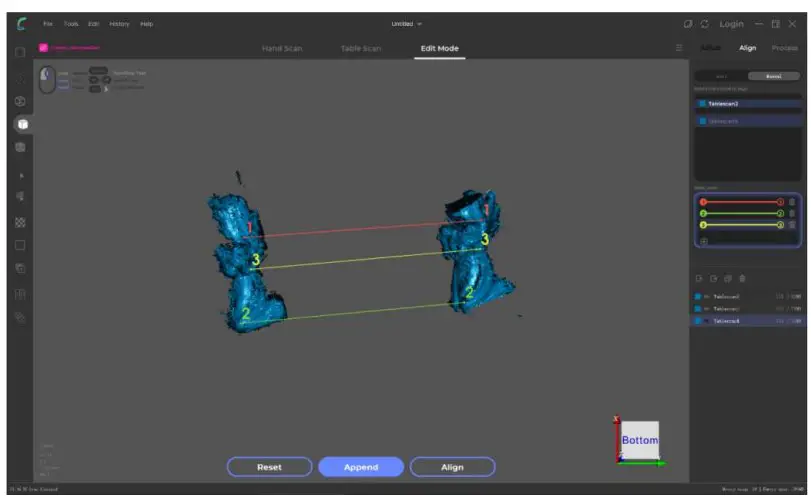The image size is (811, 501).
Task: Click the green marker 2 on the right model
Action: coord(469,293)
